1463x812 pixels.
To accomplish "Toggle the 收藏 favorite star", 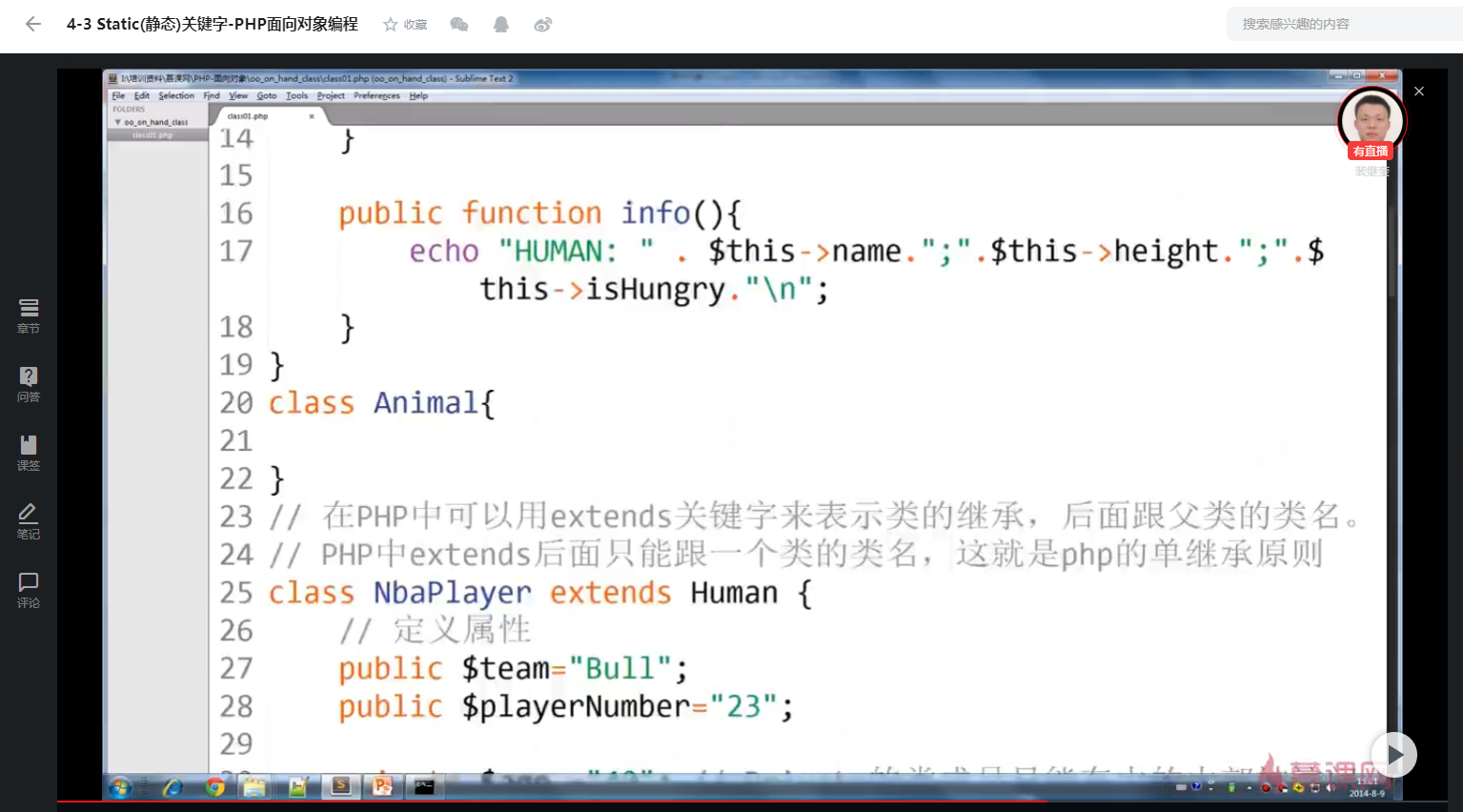I will coord(390,25).
